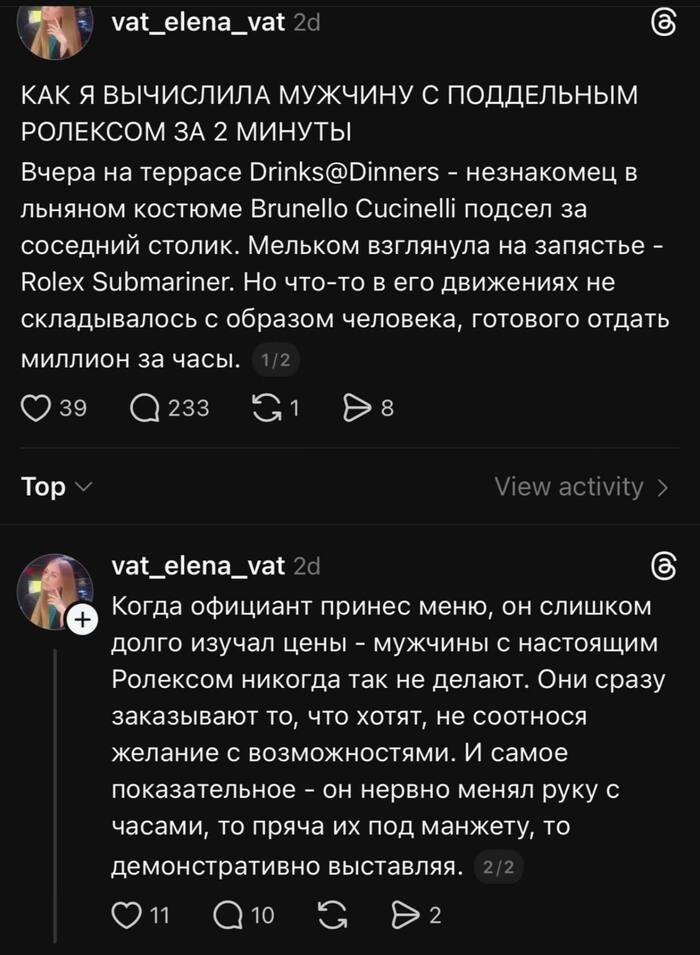
Task: Repost the first post using the repost arrows icon
Action: [266, 407]
